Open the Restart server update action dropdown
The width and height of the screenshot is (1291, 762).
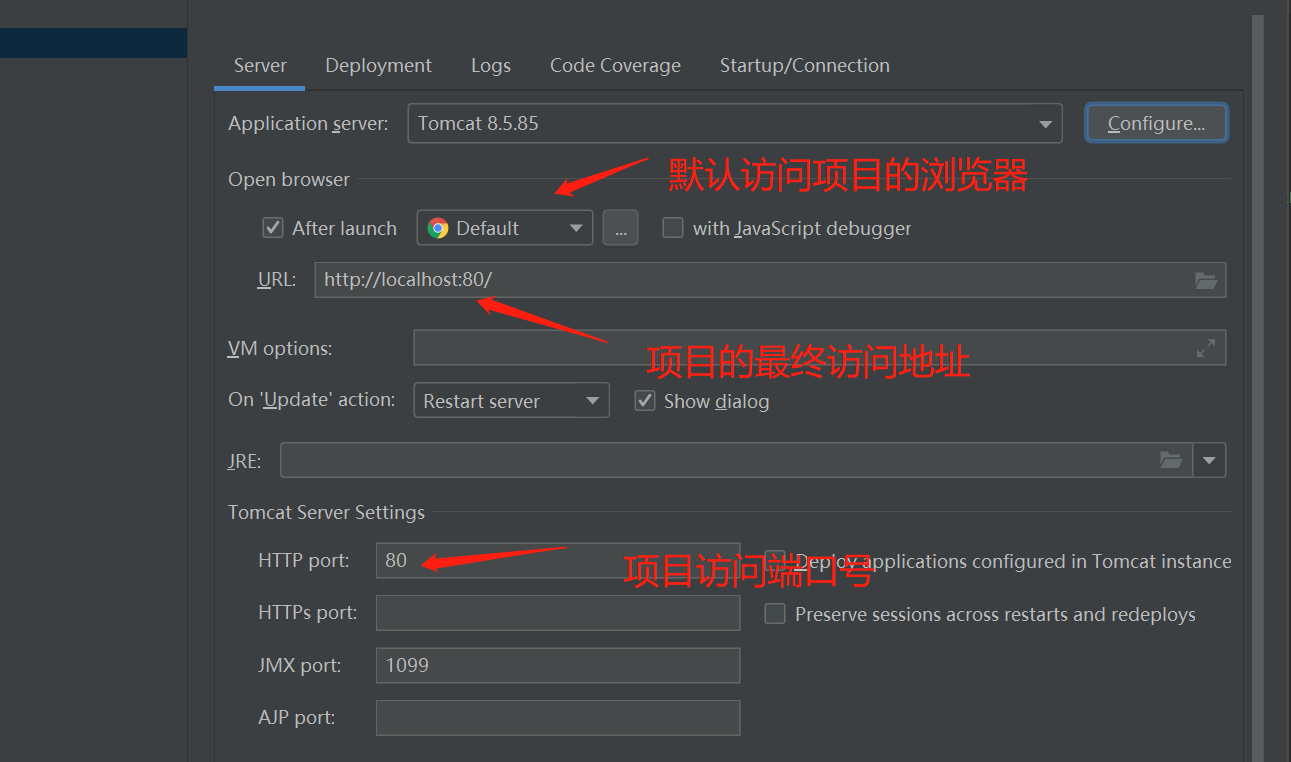tap(511, 401)
